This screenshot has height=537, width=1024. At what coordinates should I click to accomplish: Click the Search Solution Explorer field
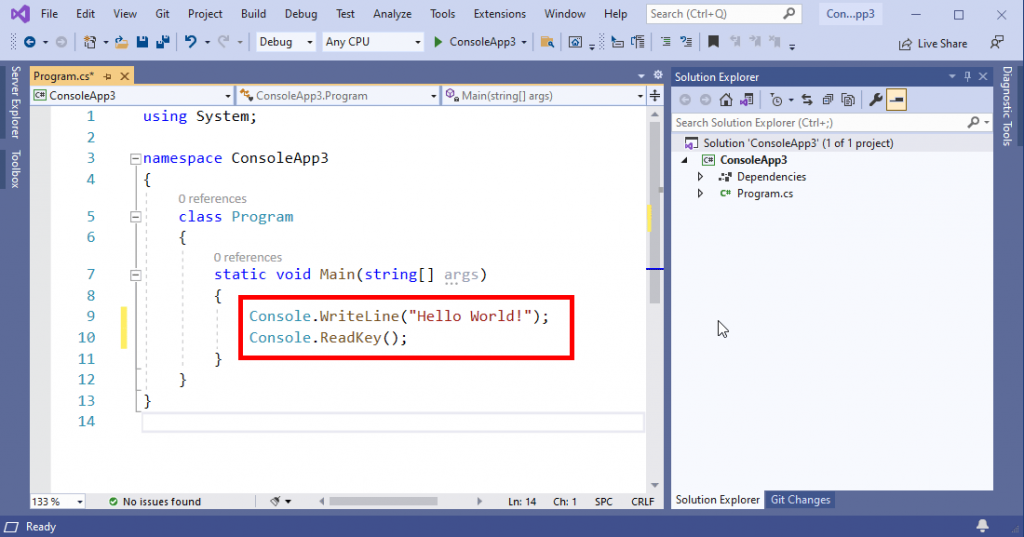(820, 122)
